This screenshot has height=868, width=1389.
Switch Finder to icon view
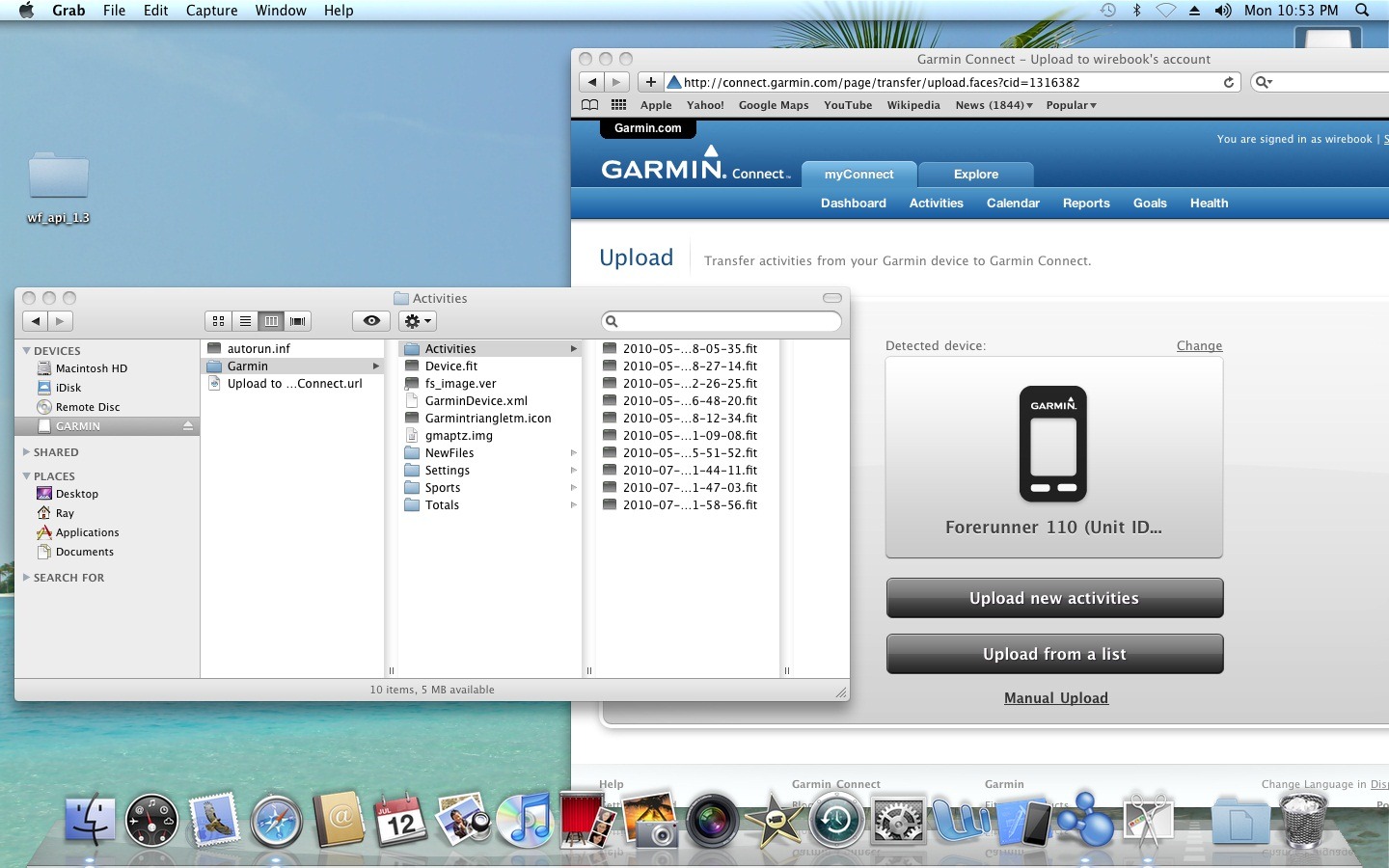tap(219, 321)
